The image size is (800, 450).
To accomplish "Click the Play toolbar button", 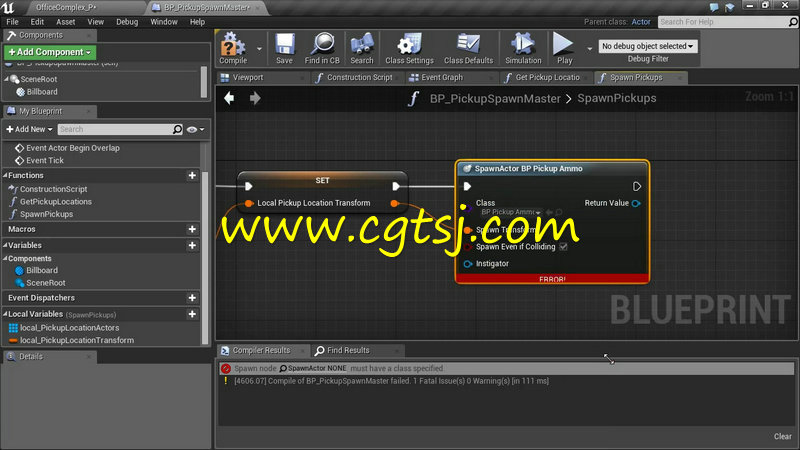I will coord(564,48).
